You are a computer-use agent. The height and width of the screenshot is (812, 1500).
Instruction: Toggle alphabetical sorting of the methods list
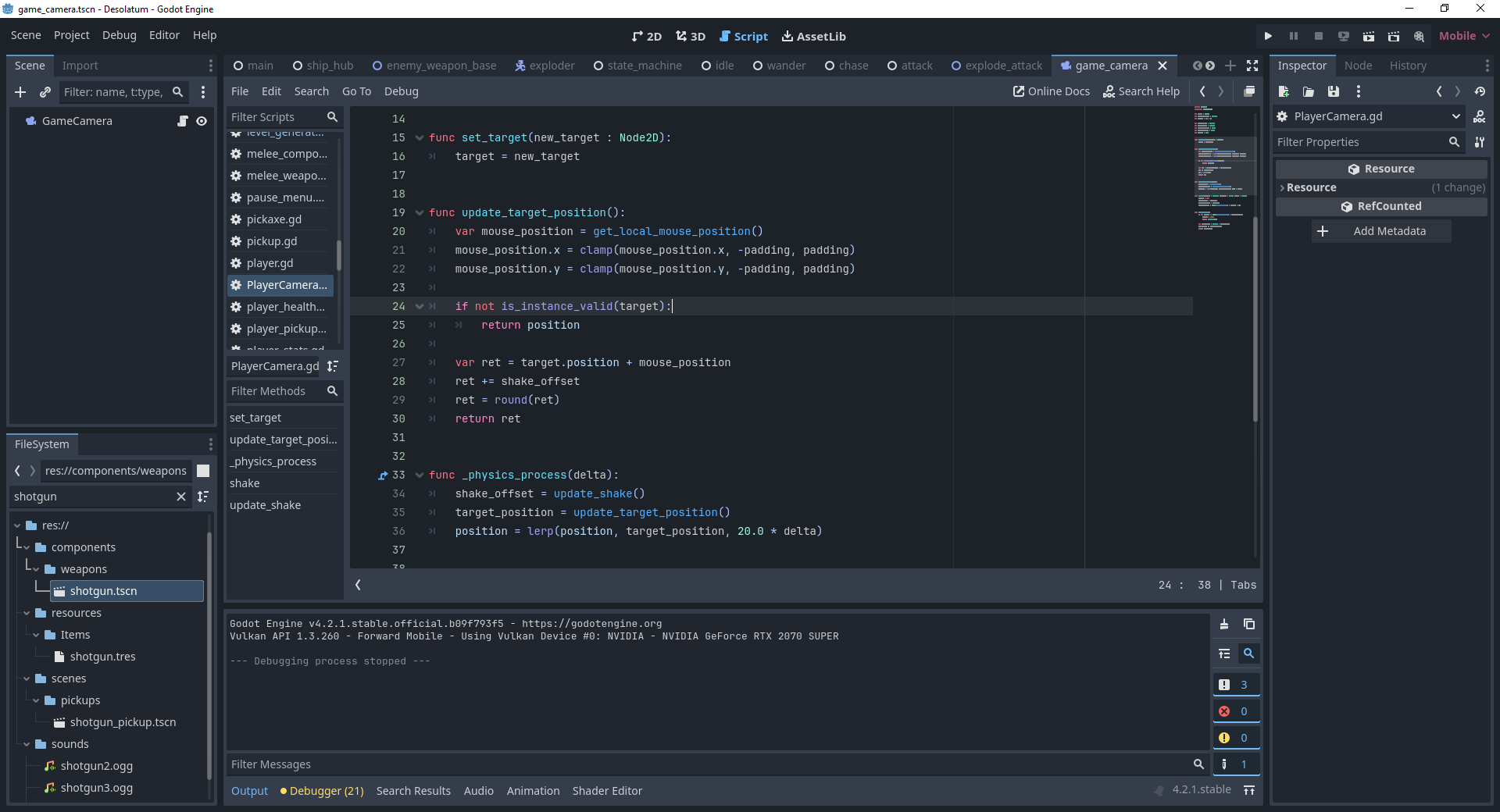(x=333, y=366)
